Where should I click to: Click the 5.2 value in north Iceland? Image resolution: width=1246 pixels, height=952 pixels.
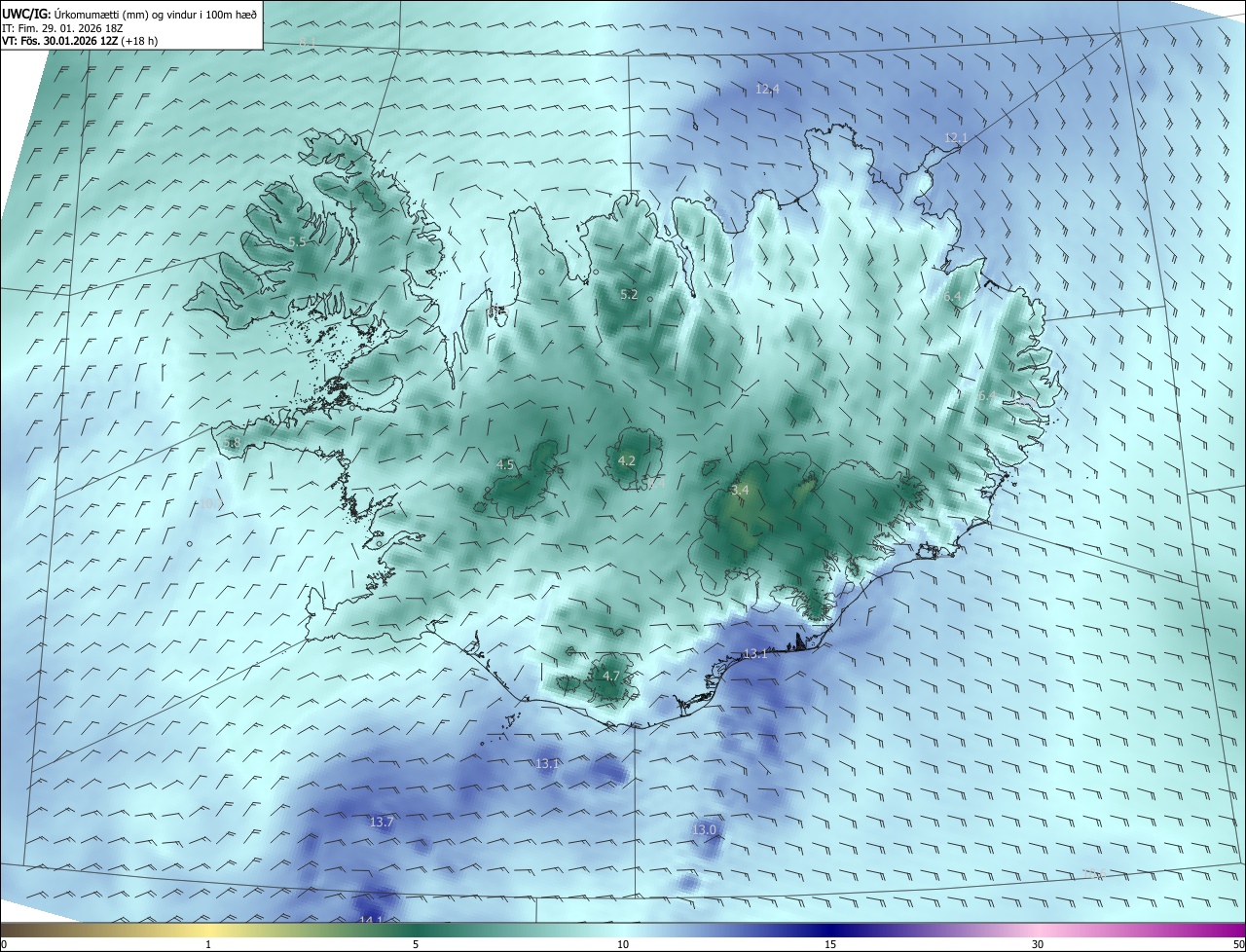(x=629, y=294)
